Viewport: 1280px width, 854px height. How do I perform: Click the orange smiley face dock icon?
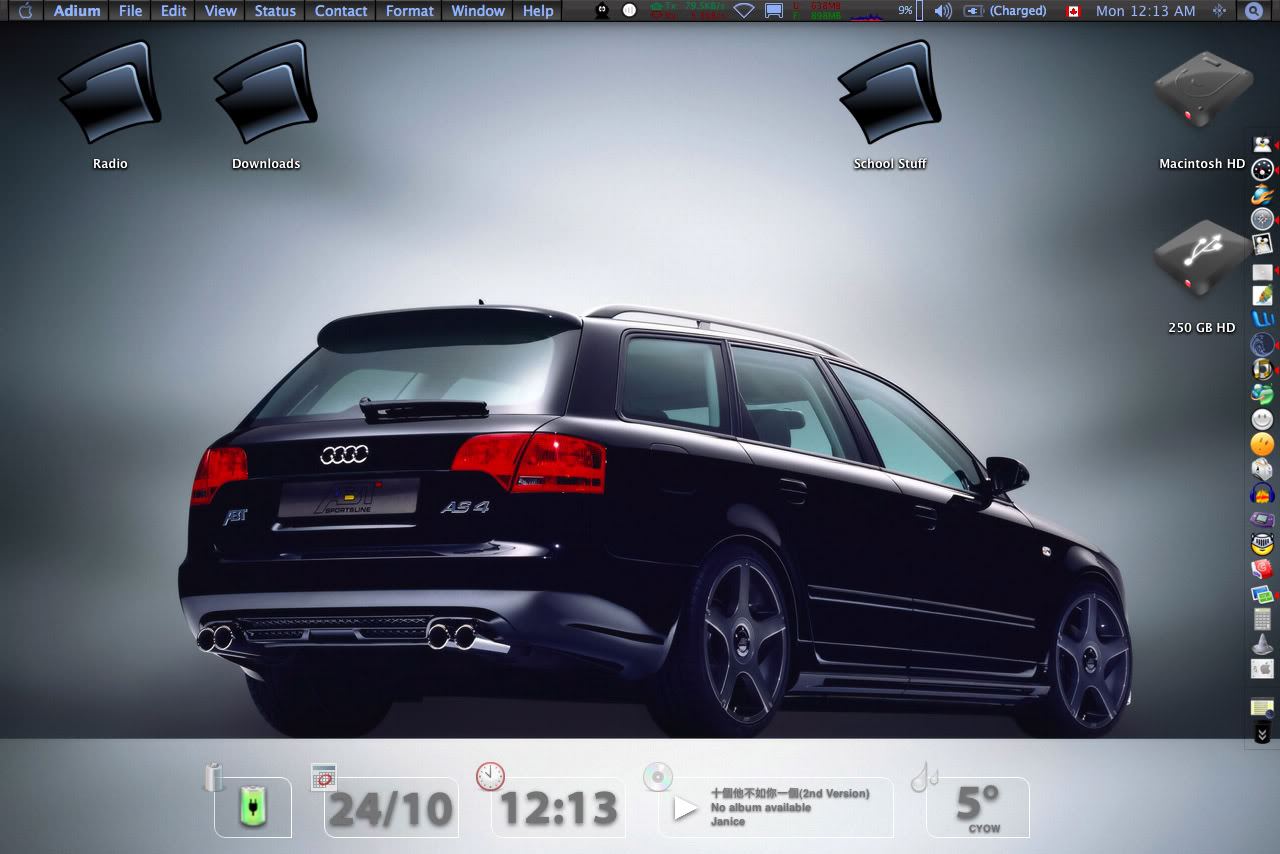[1262, 444]
